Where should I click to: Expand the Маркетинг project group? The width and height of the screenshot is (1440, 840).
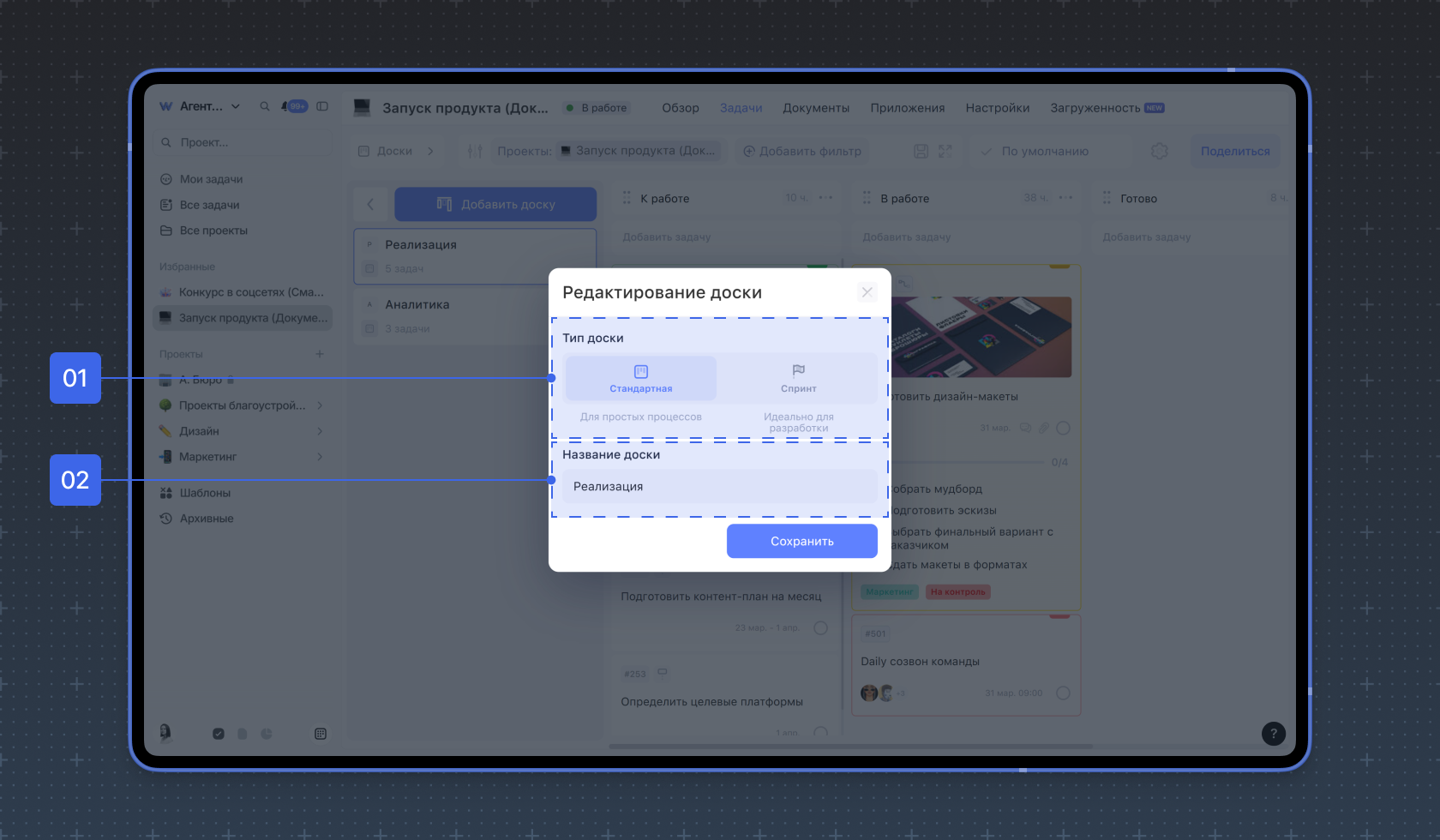pos(320,457)
